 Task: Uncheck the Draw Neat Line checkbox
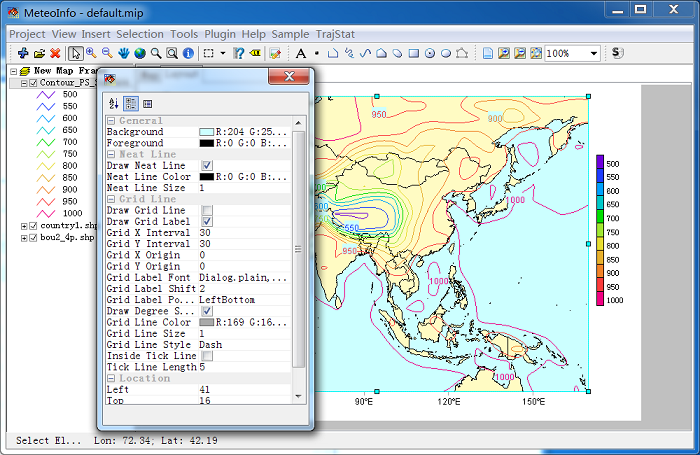point(207,165)
